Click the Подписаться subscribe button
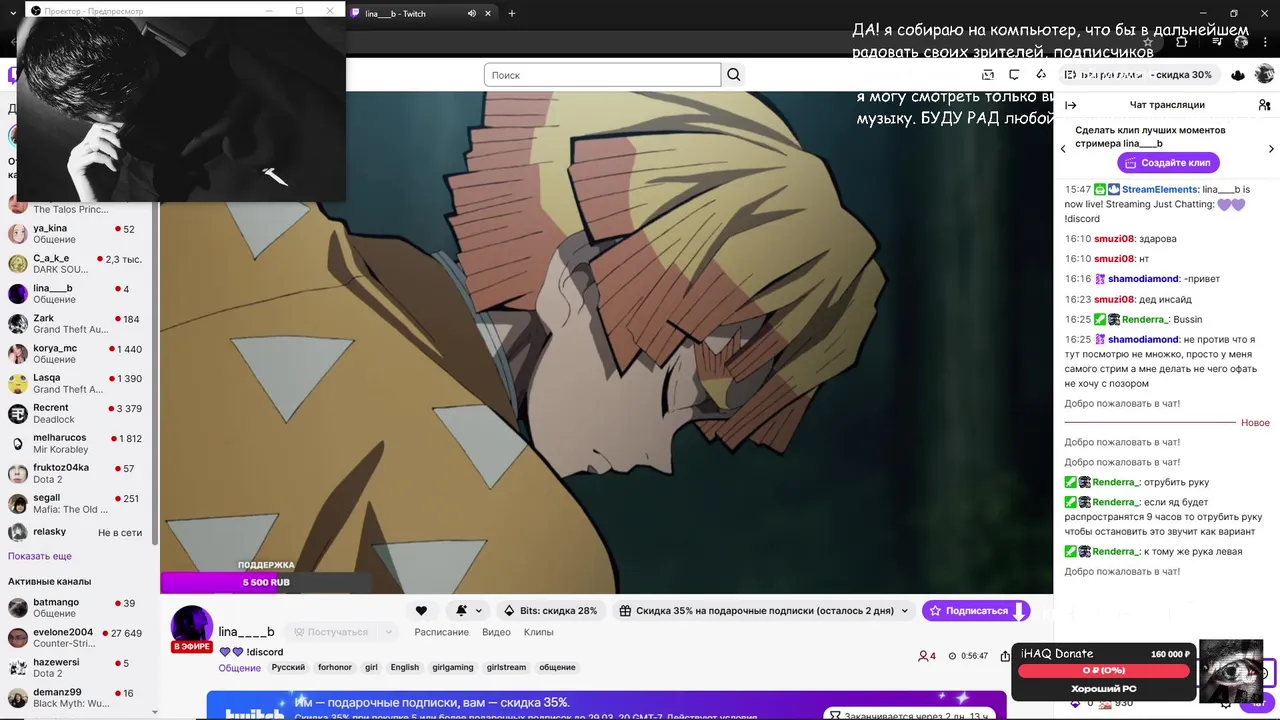The image size is (1280, 720). point(975,611)
